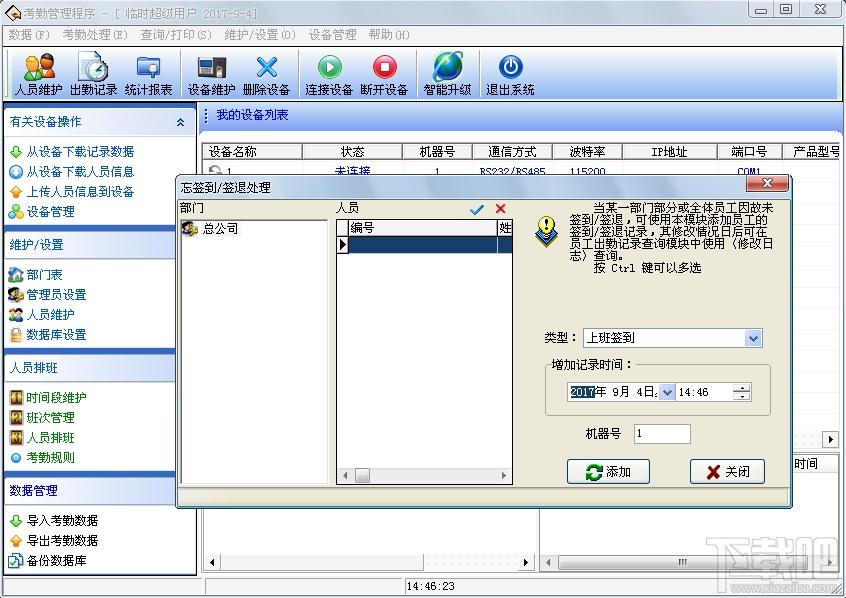
Task: Click 波特率 column header
Action: pos(588,152)
